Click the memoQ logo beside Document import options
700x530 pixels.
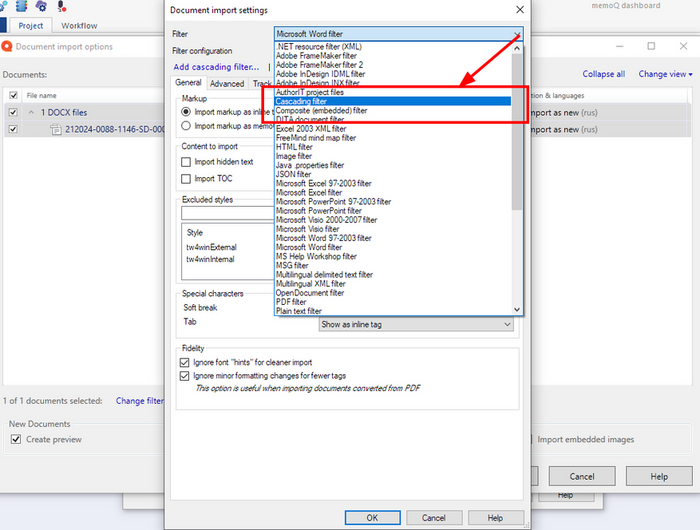(x=7, y=46)
